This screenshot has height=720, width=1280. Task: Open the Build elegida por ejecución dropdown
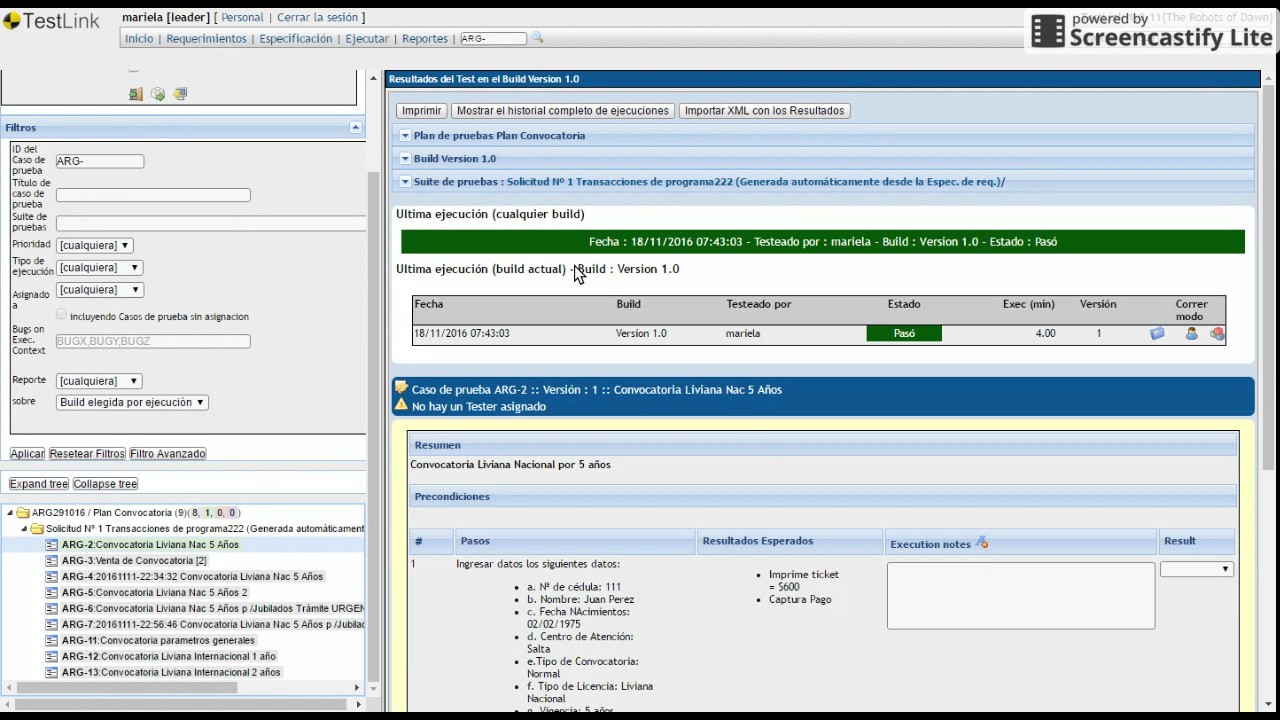click(x=132, y=402)
